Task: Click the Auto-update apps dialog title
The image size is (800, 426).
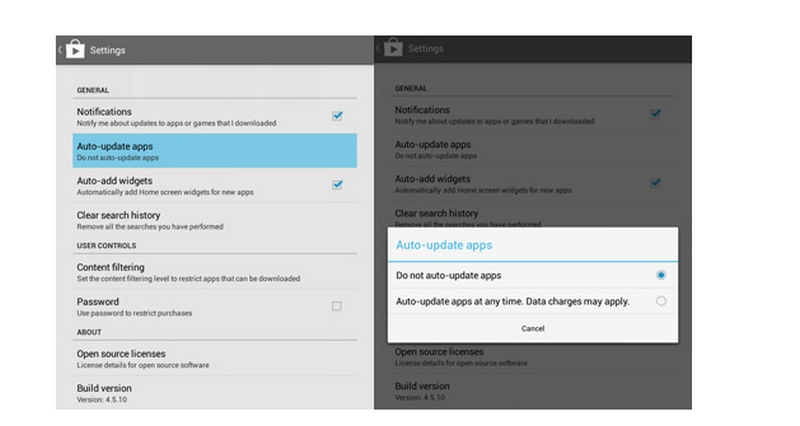Action: tap(444, 244)
